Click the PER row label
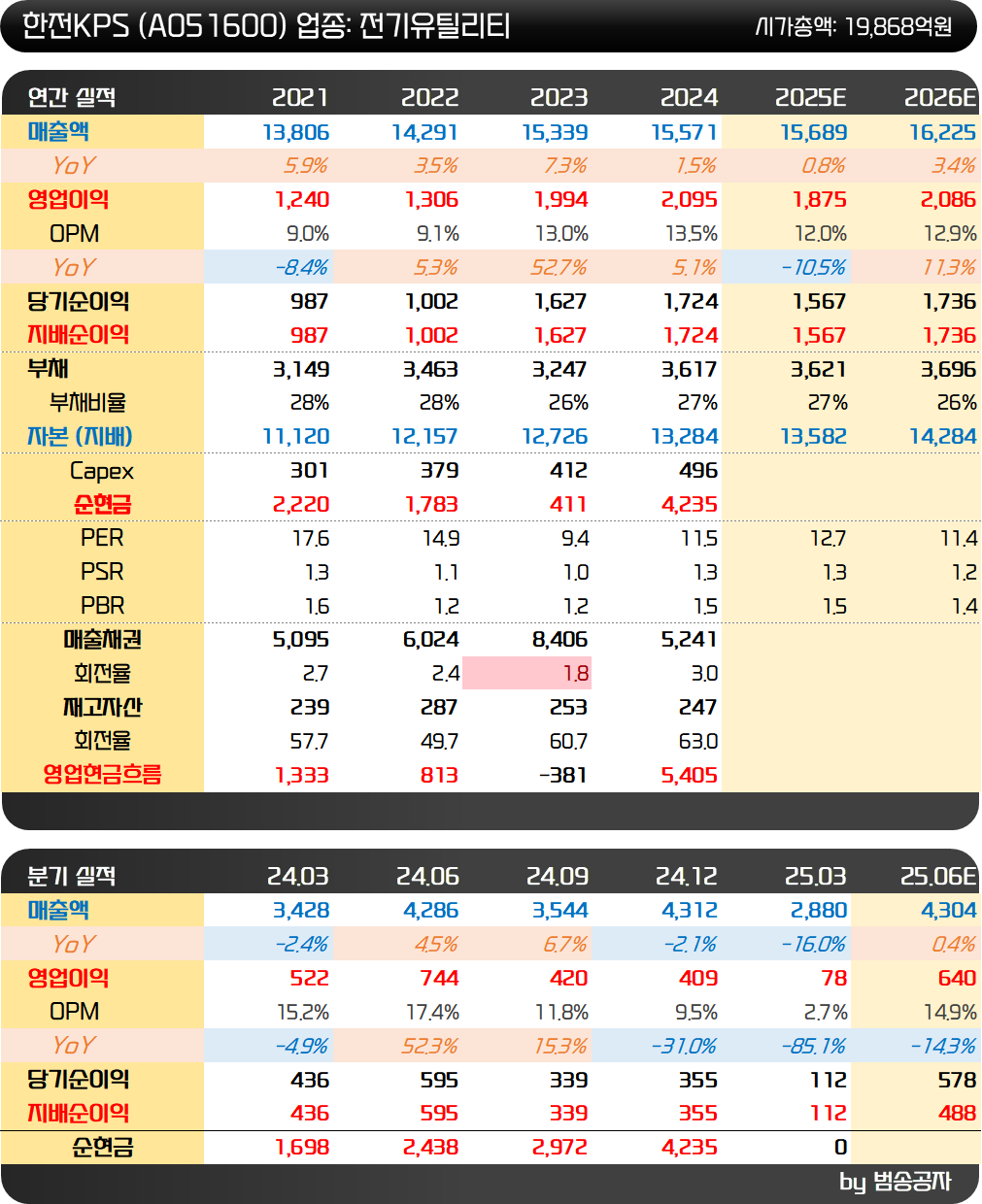982x1204 pixels. tap(102, 538)
